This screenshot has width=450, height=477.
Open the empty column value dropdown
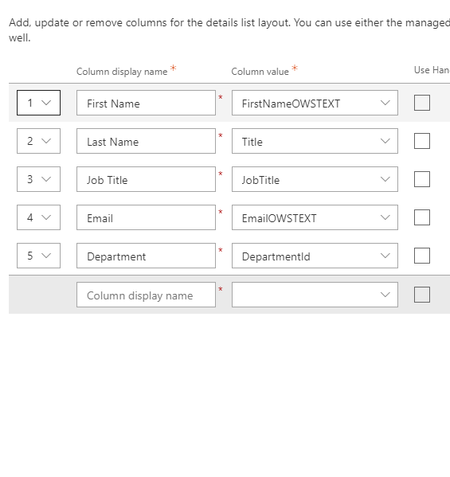point(315,295)
